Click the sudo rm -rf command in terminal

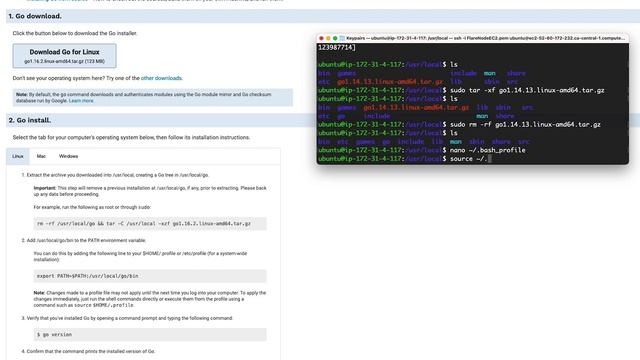coord(525,124)
